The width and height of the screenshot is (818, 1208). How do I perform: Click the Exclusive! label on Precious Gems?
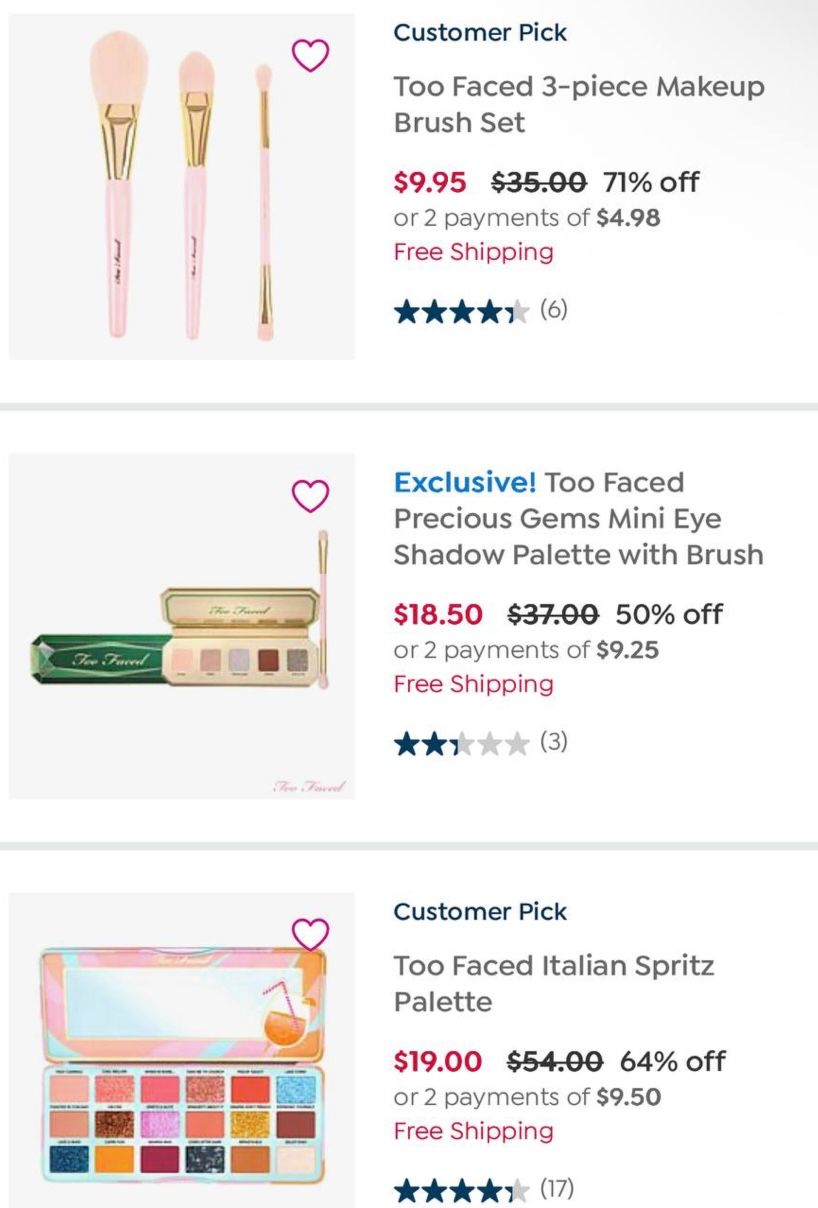tap(464, 483)
